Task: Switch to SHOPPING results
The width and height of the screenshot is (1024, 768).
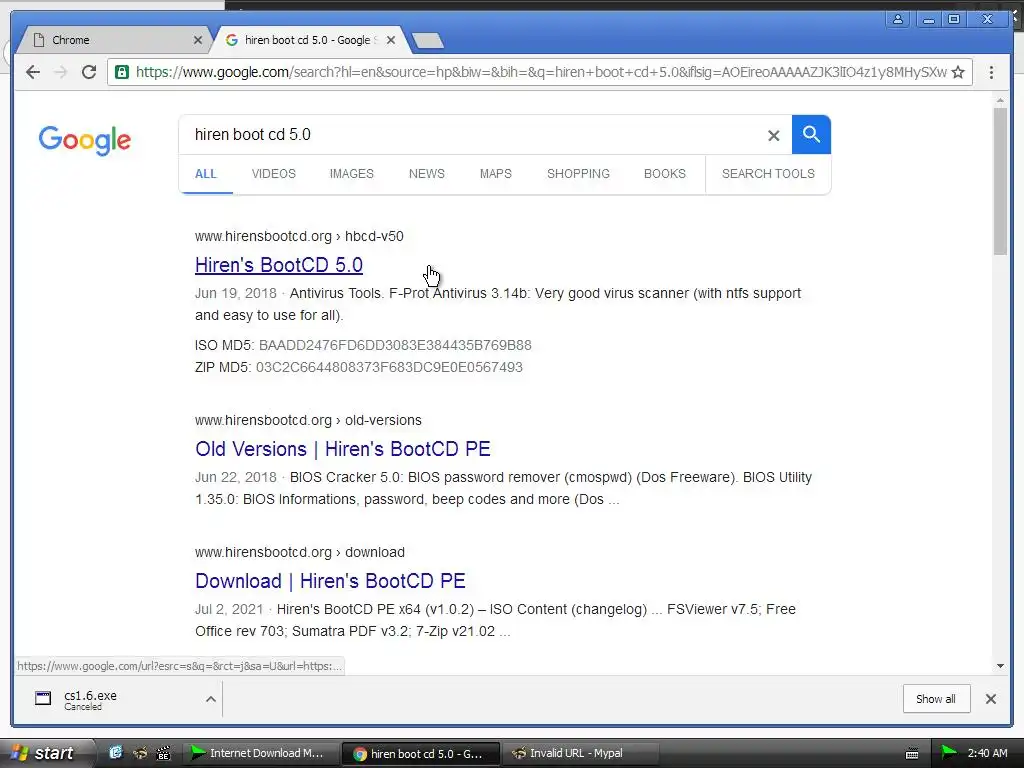Action: point(578,174)
